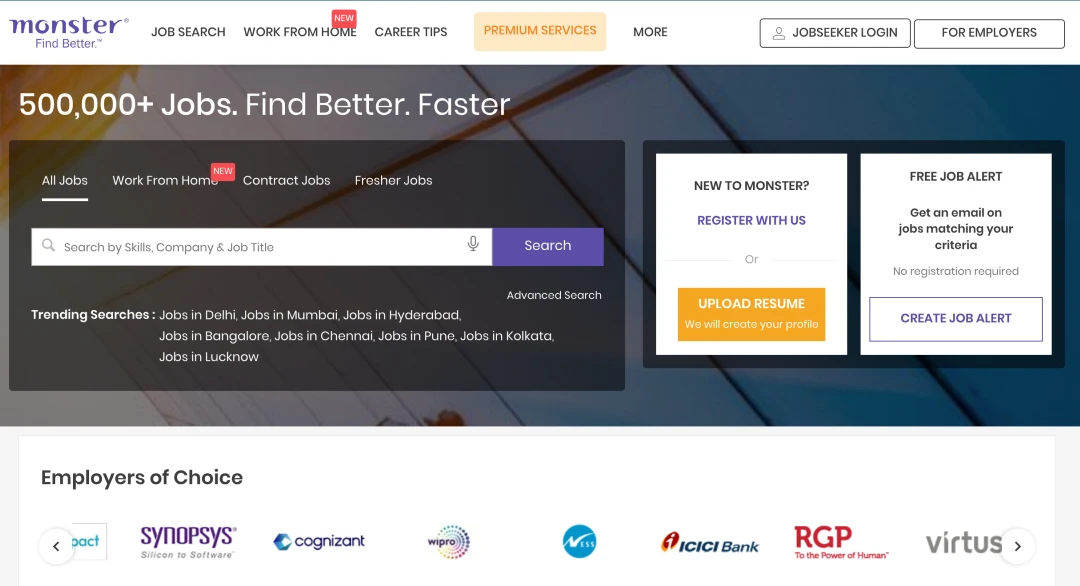
Task: Click the microphone voice search icon
Action: pos(473,245)
